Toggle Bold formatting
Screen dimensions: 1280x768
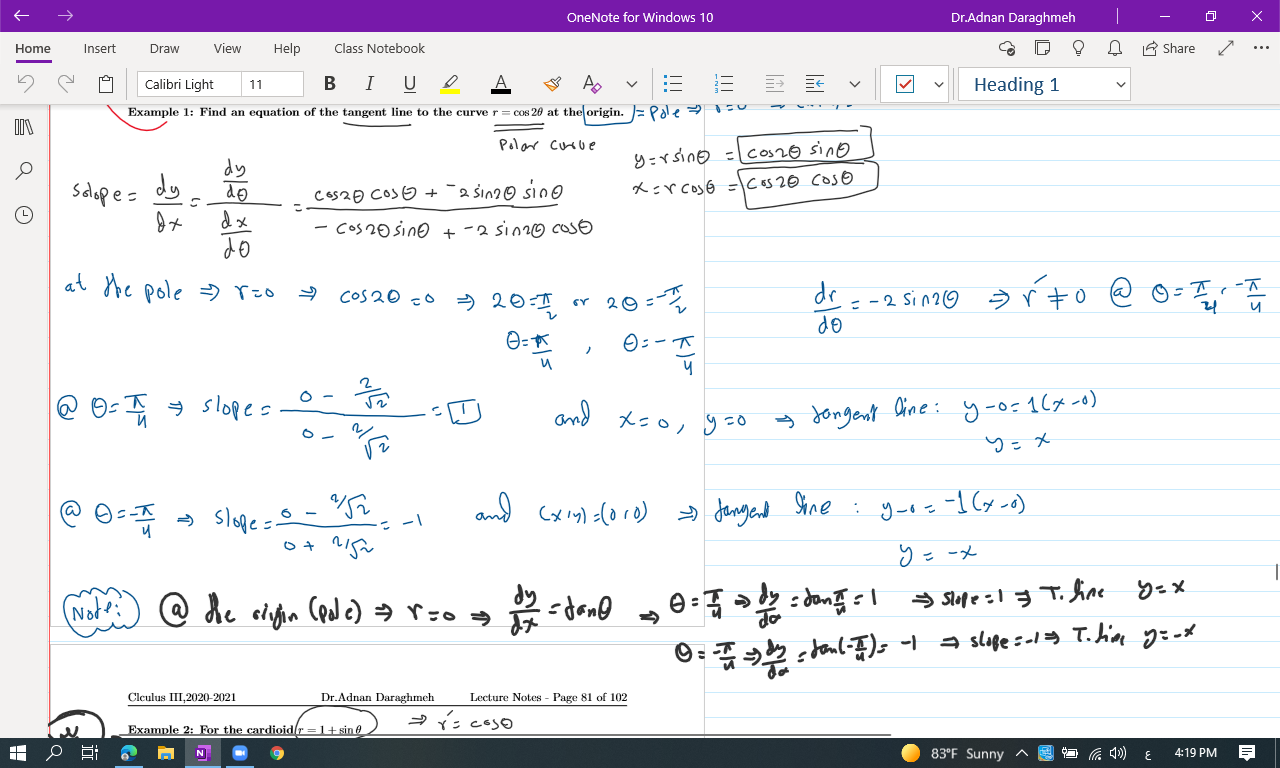point(330,84)
